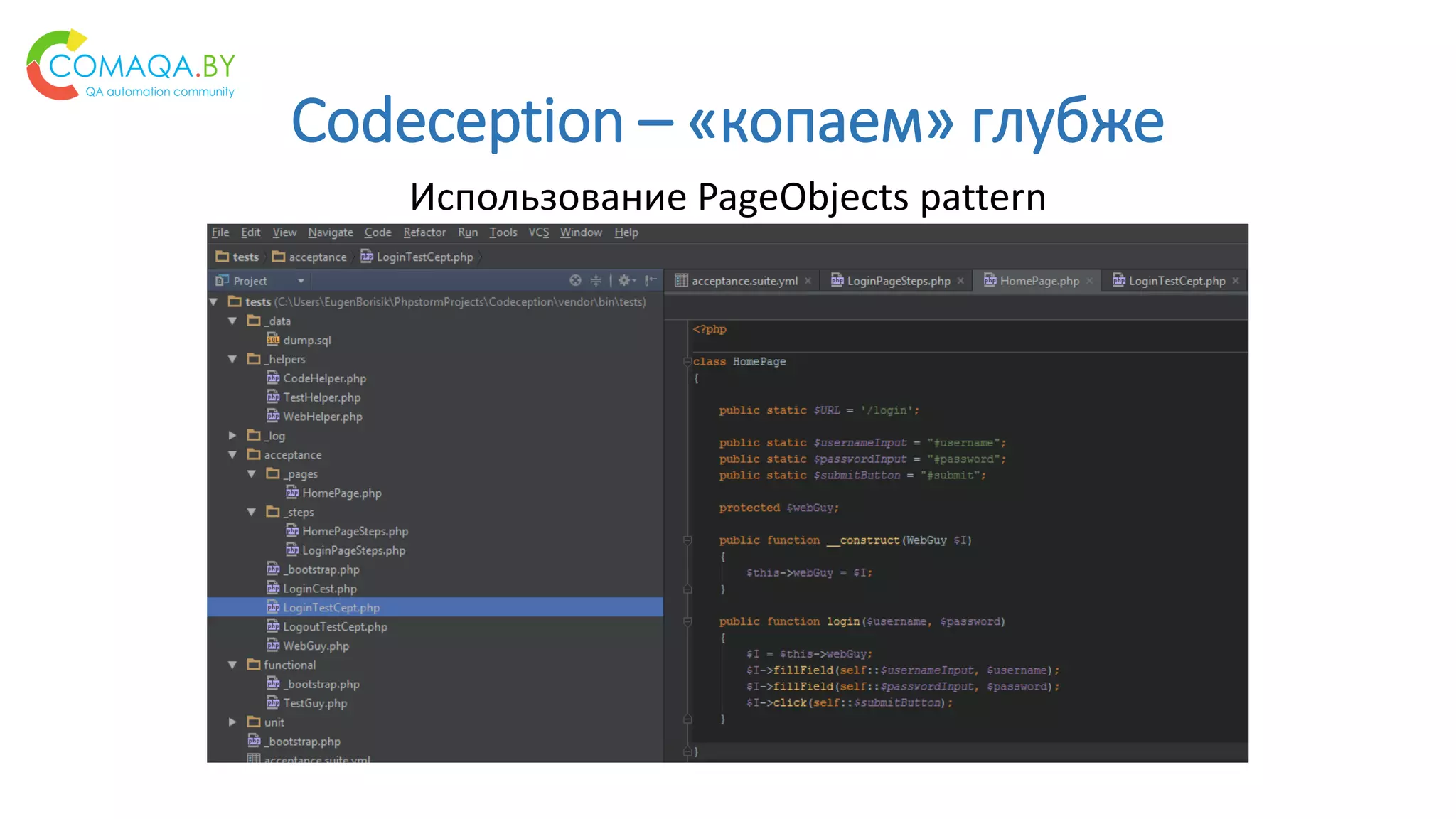The height and width of the screenshot is (819, 1456).
Task: Collapse the tests root folder
Action: pos(213,302)
